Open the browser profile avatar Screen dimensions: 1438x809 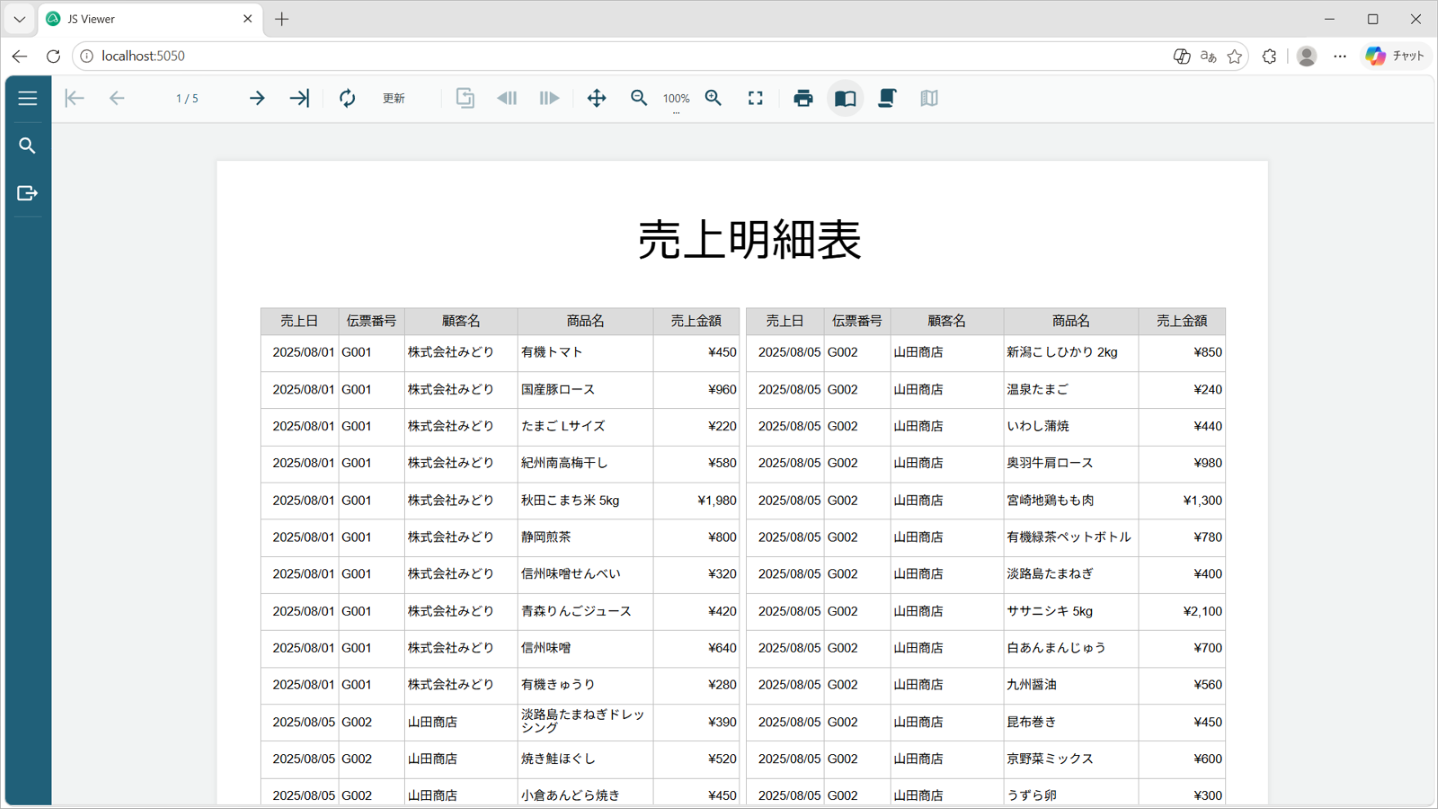tap(1306, 56)
